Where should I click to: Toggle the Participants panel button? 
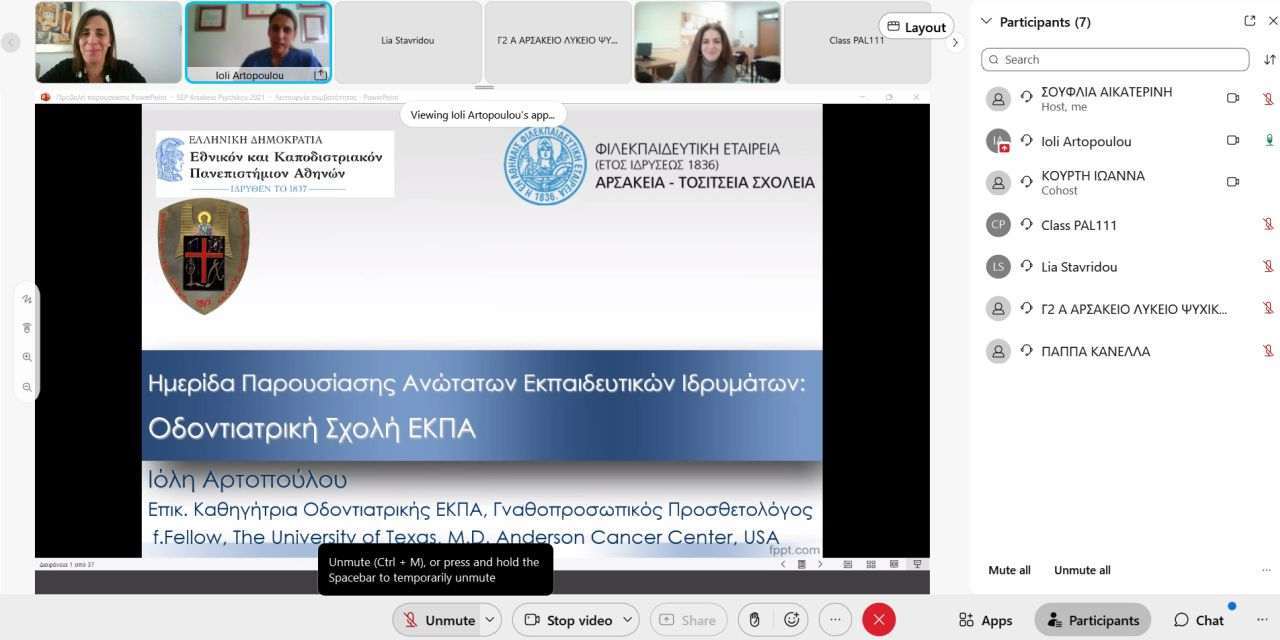pos(1093,620)
